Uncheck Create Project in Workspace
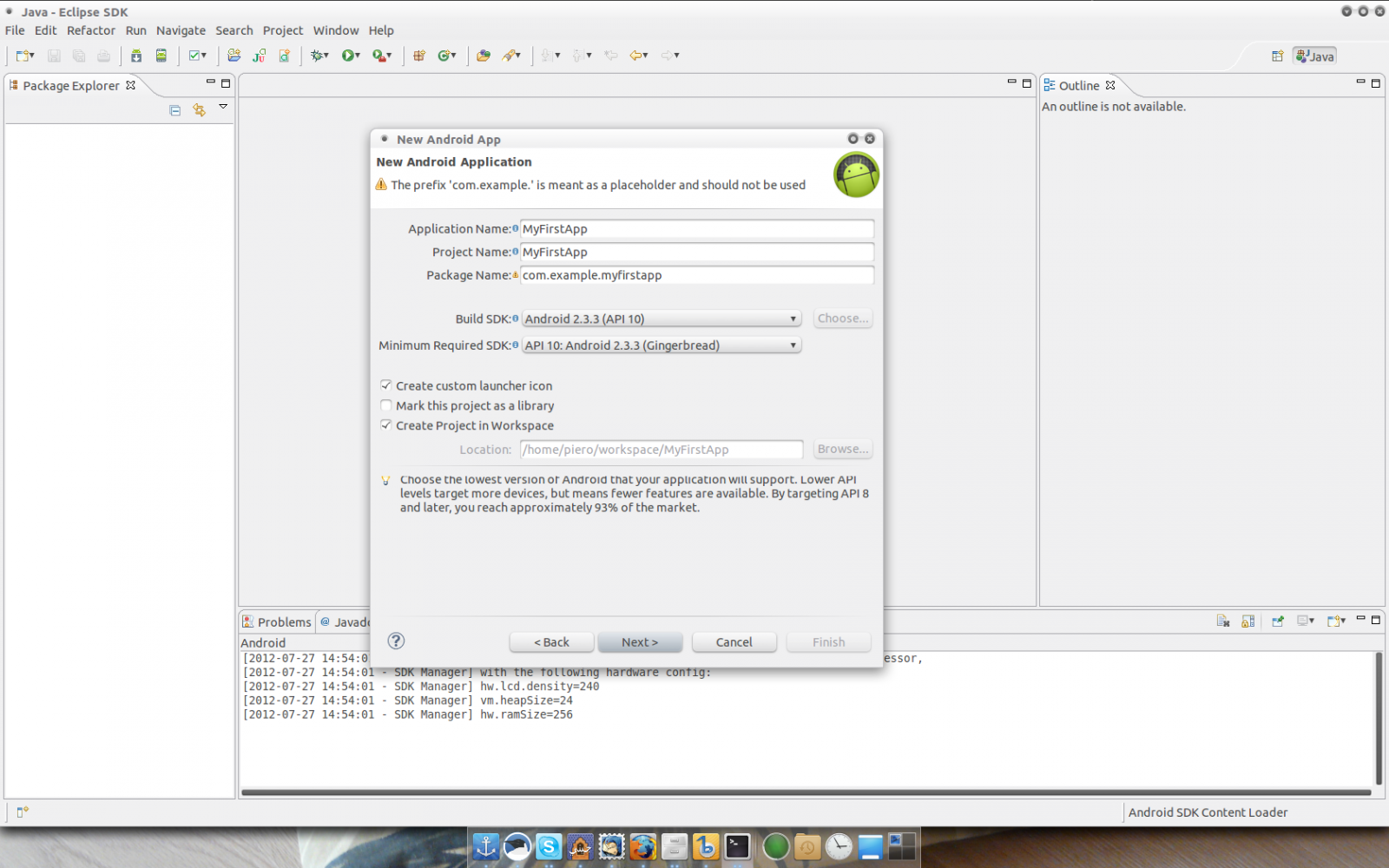Image resolution: width=1389 pixels, height=868 pixels. click(x=386, y=425)
